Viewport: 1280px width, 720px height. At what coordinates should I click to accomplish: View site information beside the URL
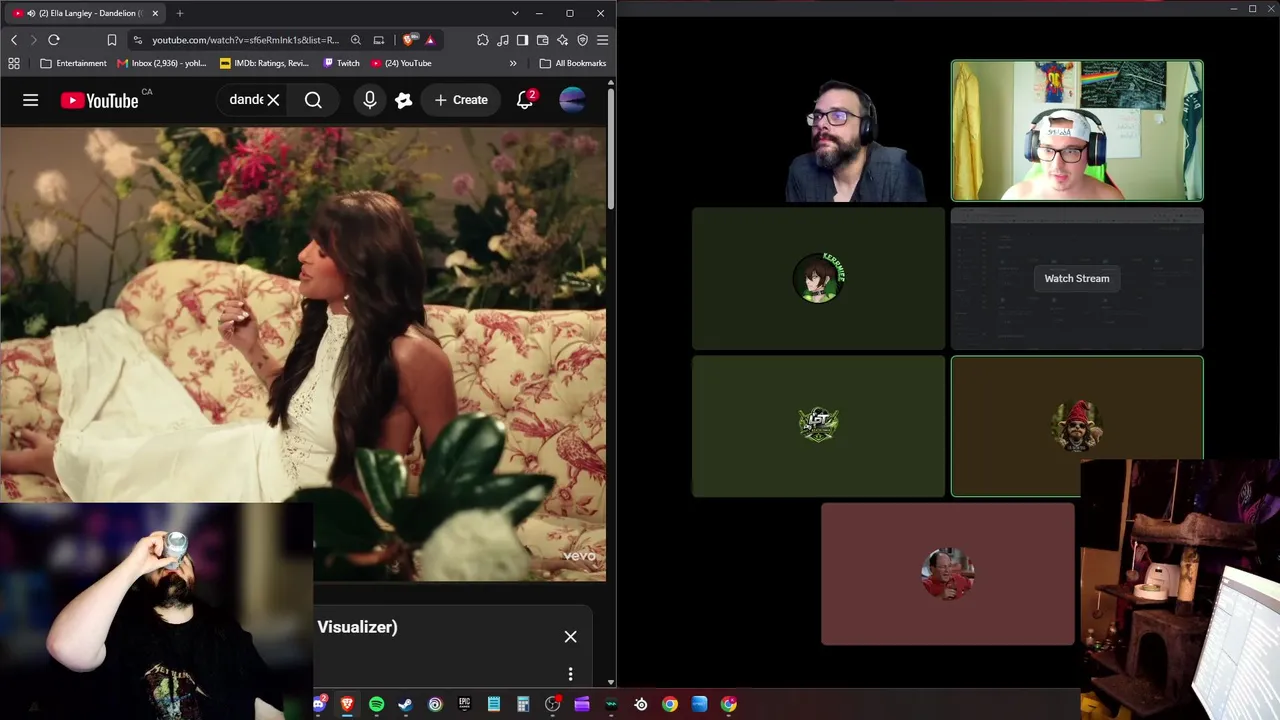point(137,40)
